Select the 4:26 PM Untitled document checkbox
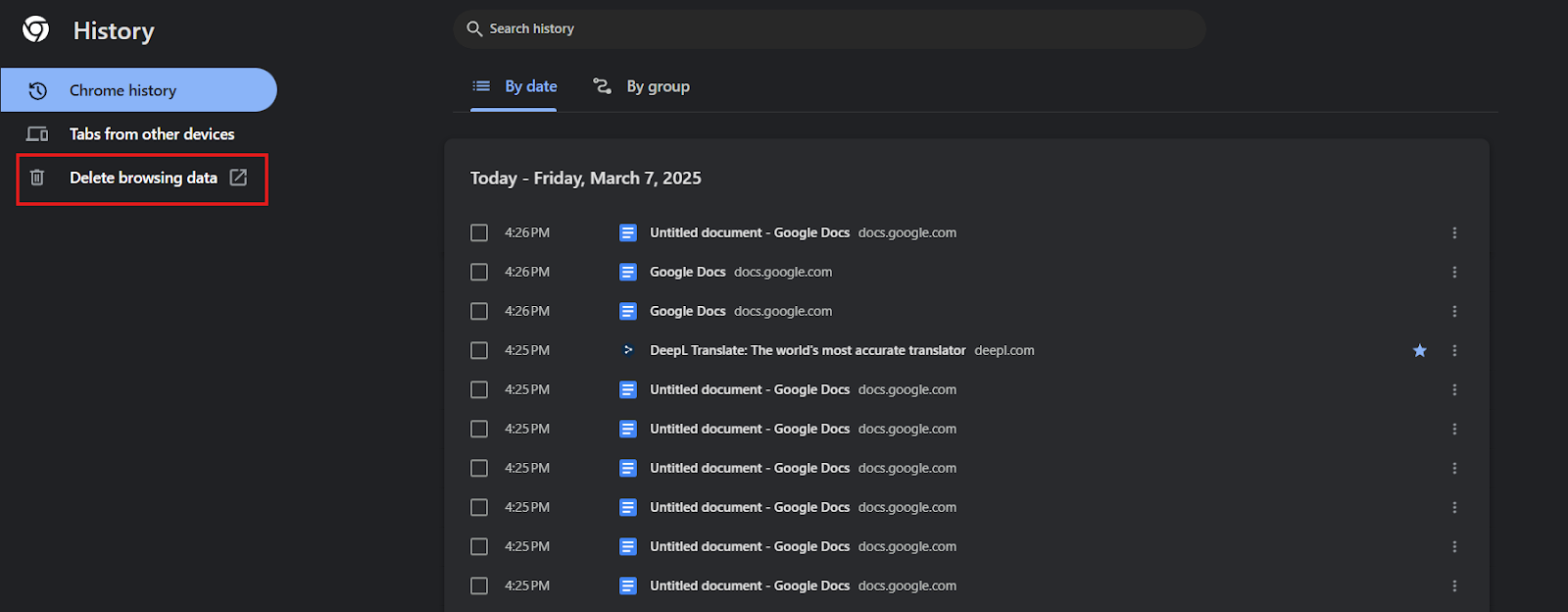 point(479,232)
